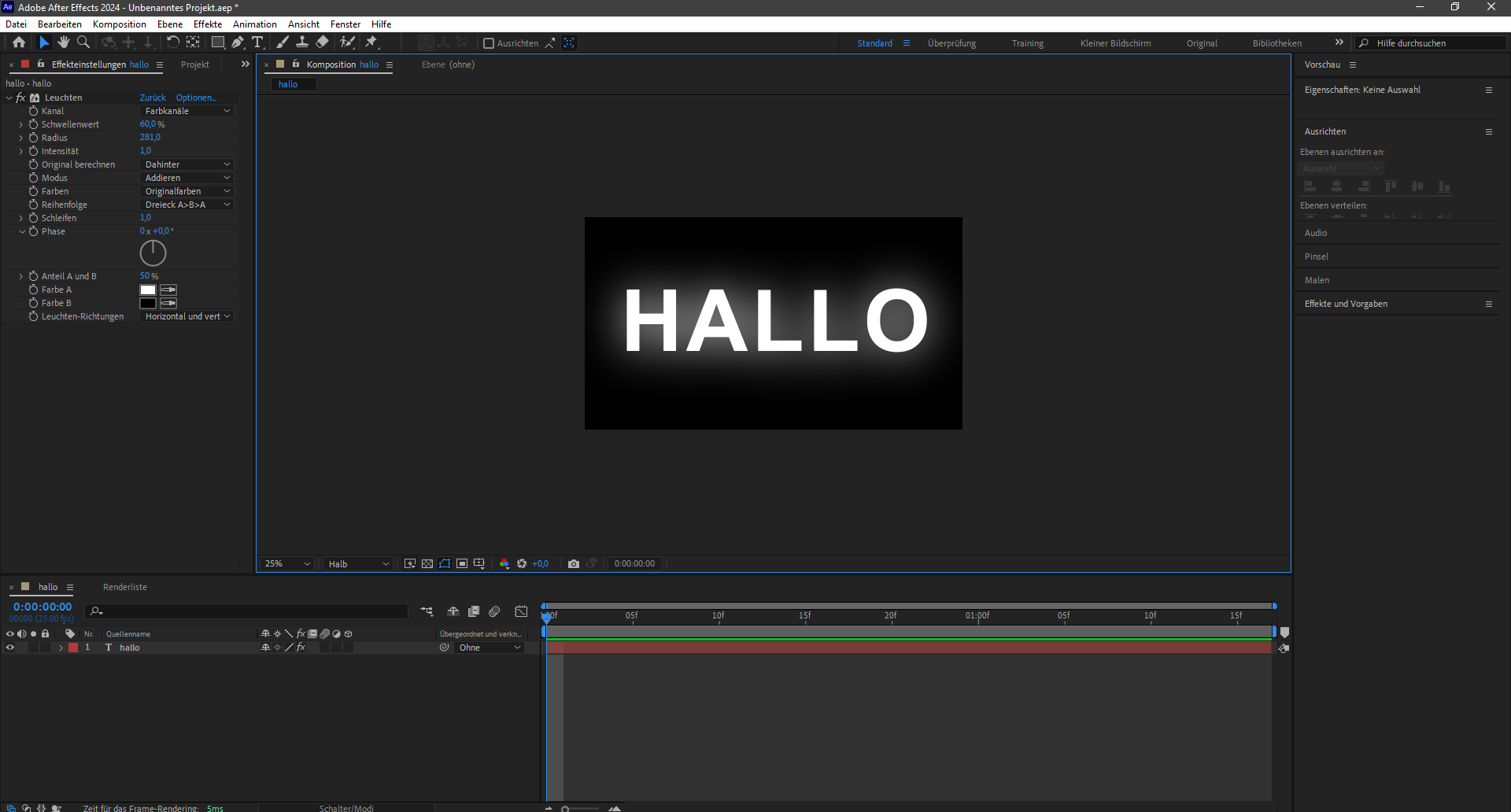Click the Farbe A white color swatch
1511x812 pixels.
pyautogui.click(x=148, y=290)
